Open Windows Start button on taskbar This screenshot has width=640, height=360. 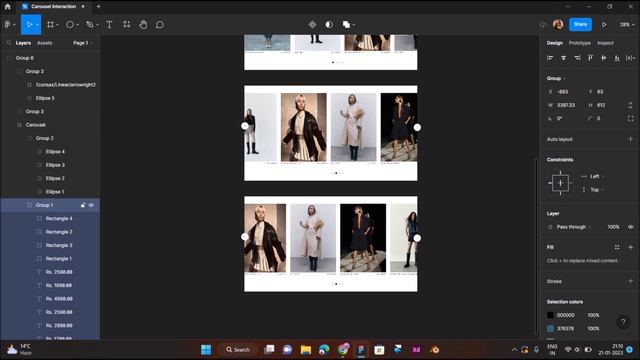[206, 350]
